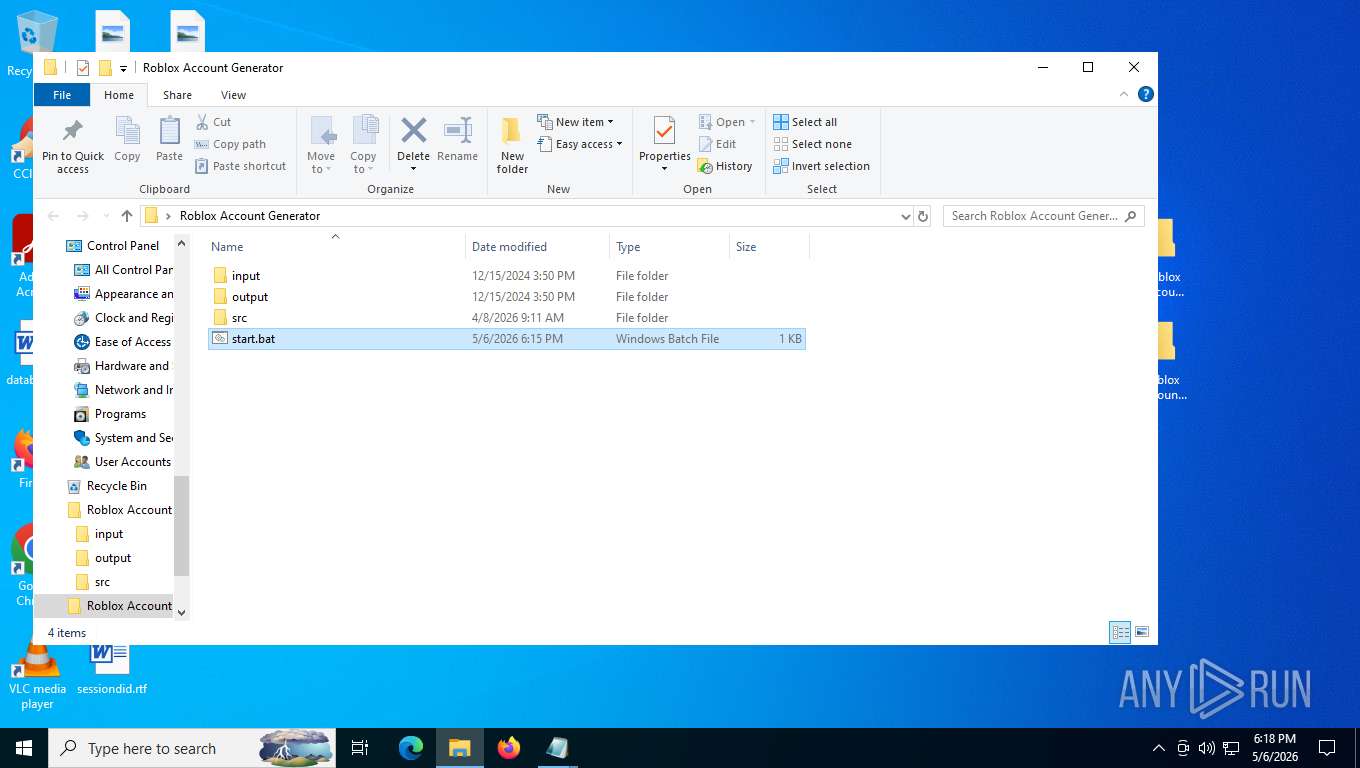Click navigation pane scroll down arrow
This screenshot has height=768, width=1360.
click(x=181, y=611)
